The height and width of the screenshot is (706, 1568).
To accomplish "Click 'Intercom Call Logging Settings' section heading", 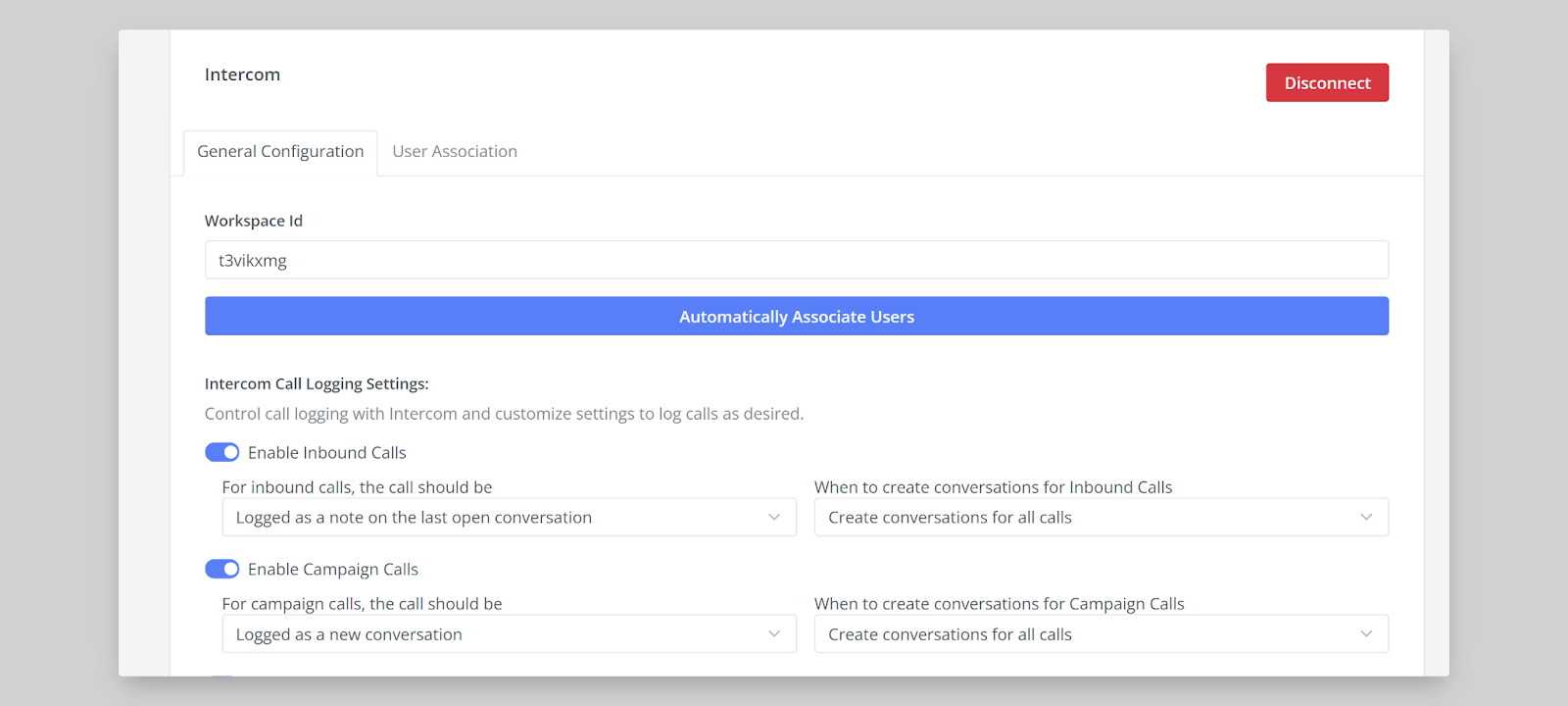I will tap(317, 383).
